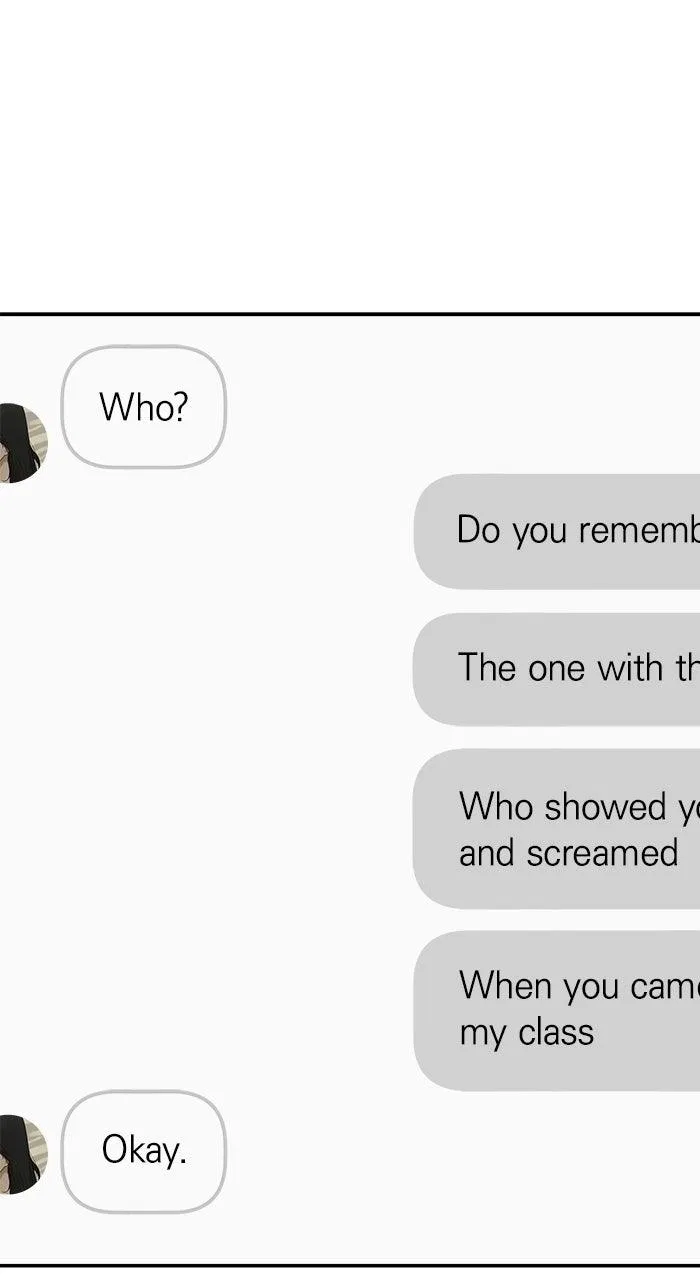The width and height of the screenshot is (700, 1280).
Task: Click the words "my class" in the last gray bubble
Action: pos(527,1033)
